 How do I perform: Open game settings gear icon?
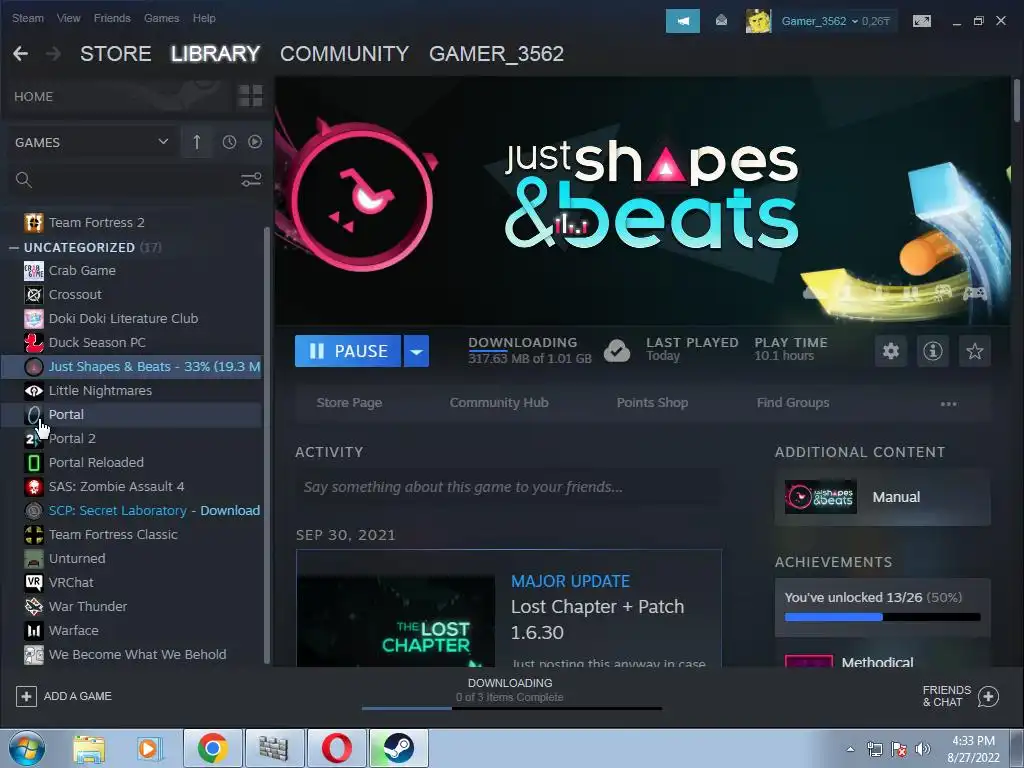[891, 351]
